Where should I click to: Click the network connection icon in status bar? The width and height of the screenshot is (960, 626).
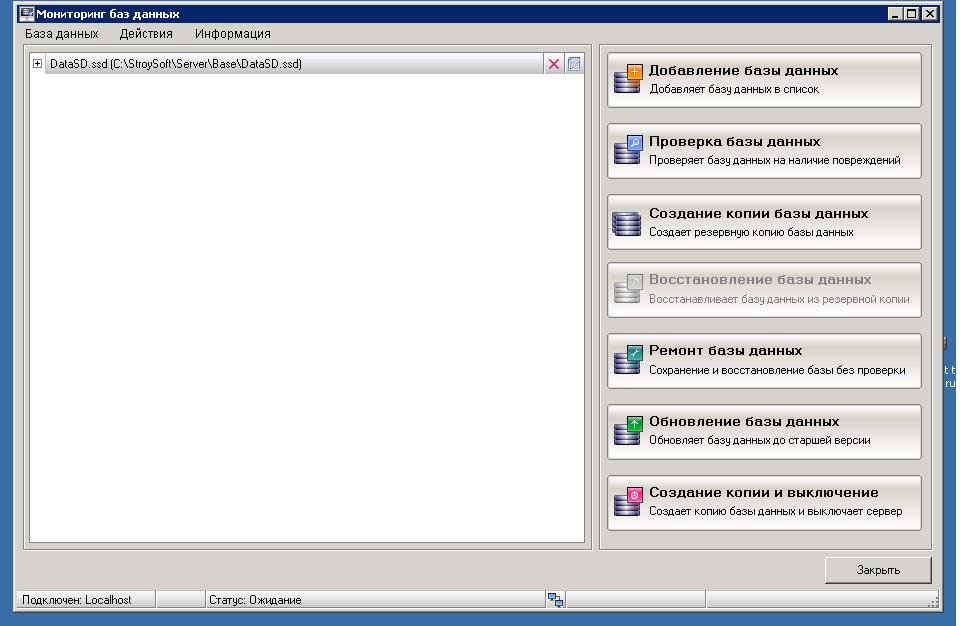[555, 599]
